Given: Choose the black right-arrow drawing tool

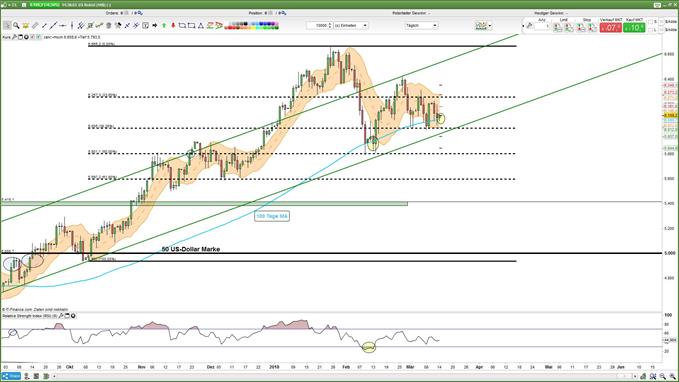Looking at the screenshot, I should (155, 26).
